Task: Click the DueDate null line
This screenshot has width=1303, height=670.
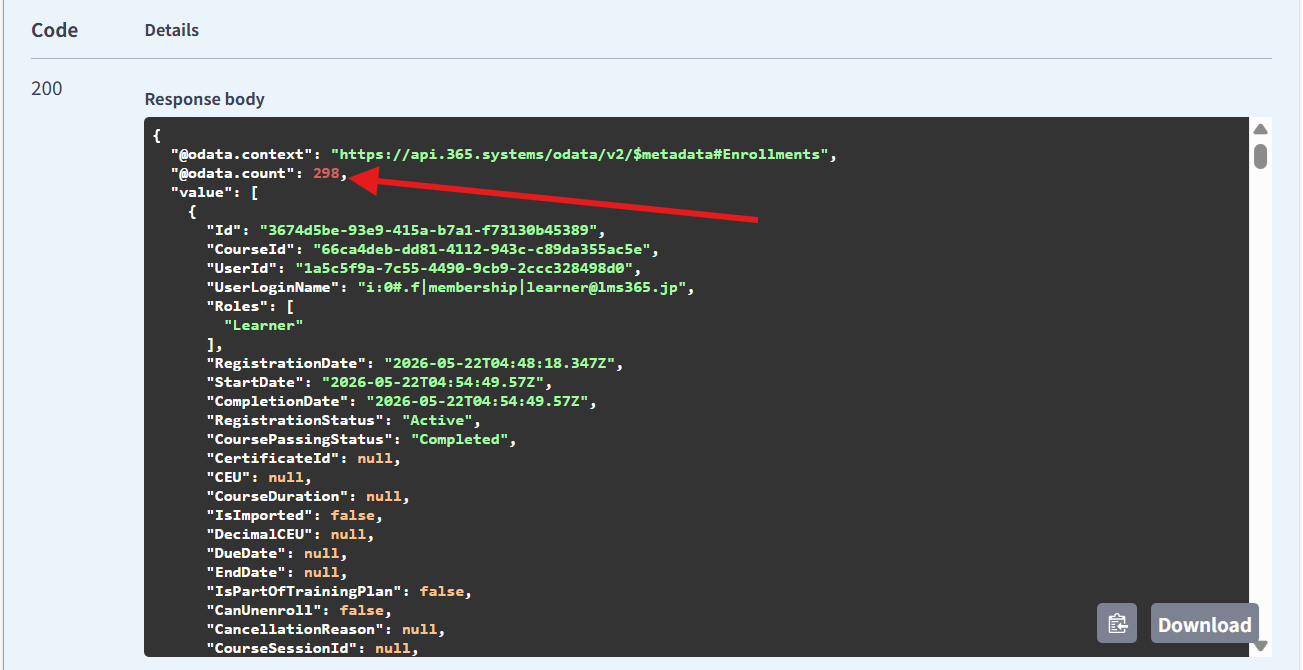Action: tap(277, 553)
